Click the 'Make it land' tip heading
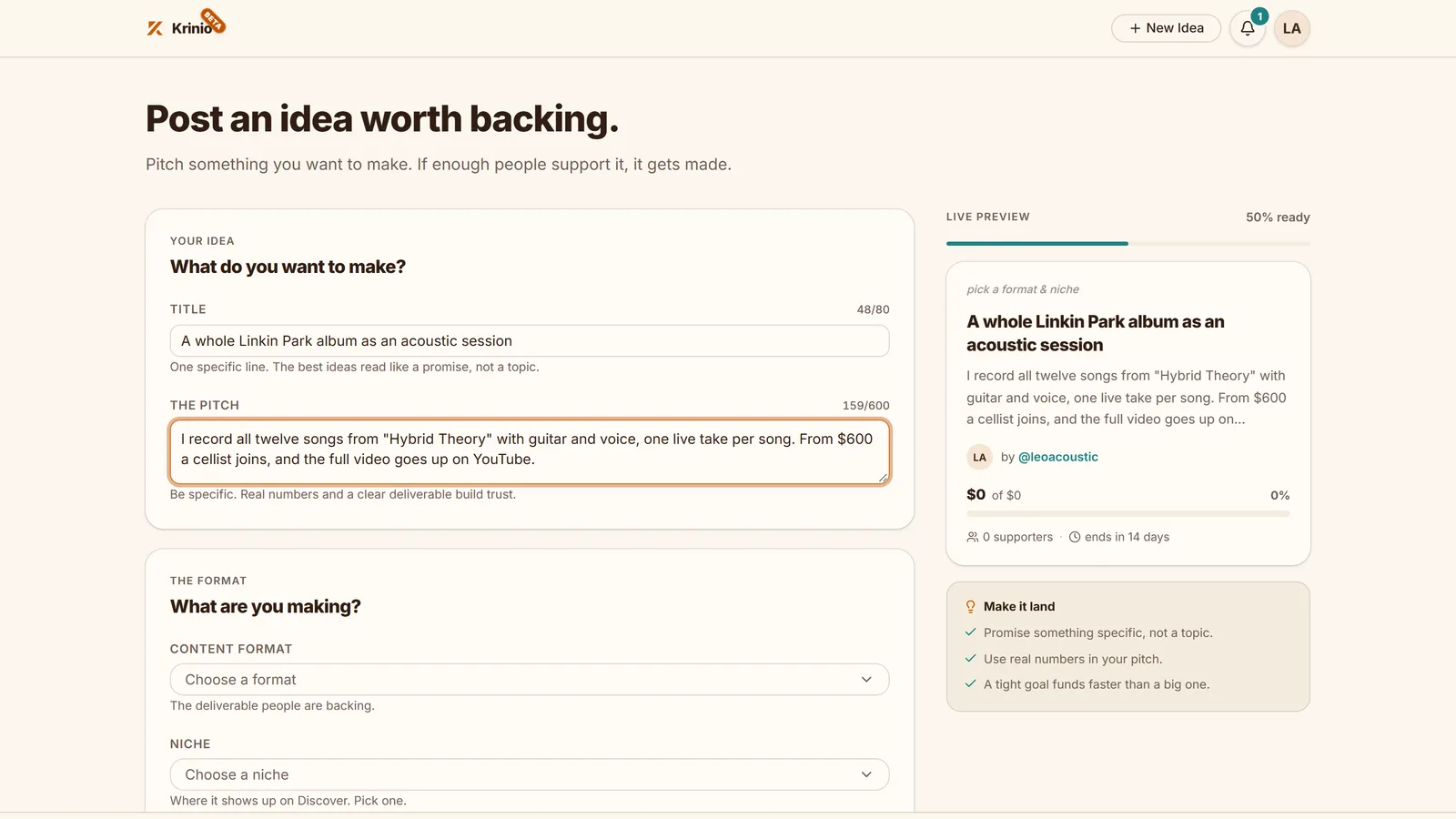Screen dimensions: 1456x819 1019,607
